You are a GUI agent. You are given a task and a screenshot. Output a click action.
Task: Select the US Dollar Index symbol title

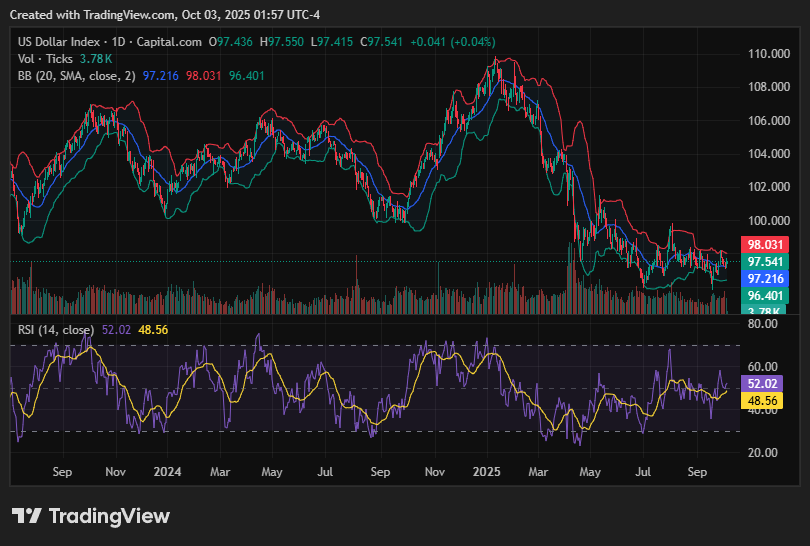point(60,41)
